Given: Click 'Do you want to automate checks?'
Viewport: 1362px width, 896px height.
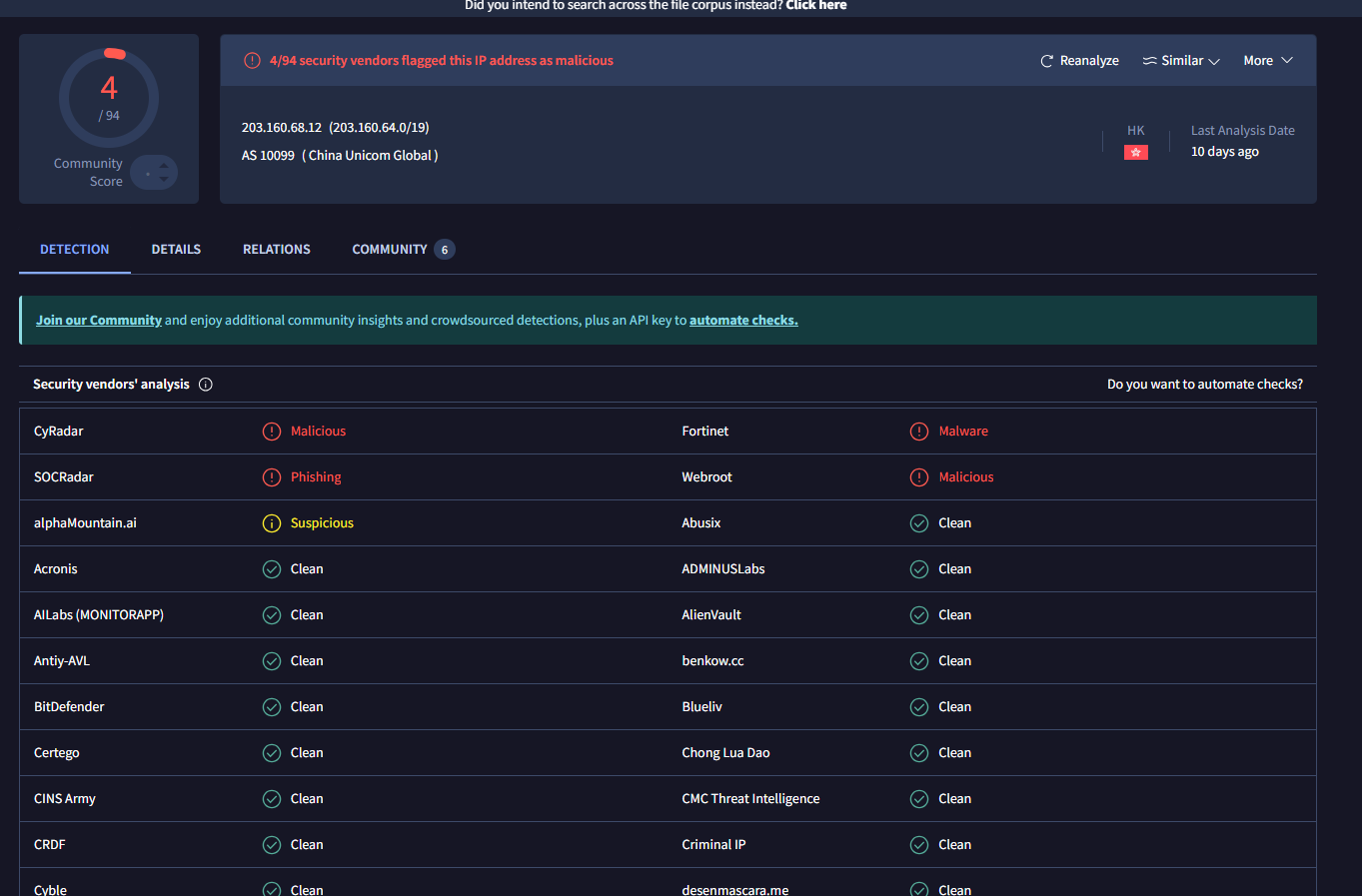Looking at the screenshot, I should tap(1205, 385).
